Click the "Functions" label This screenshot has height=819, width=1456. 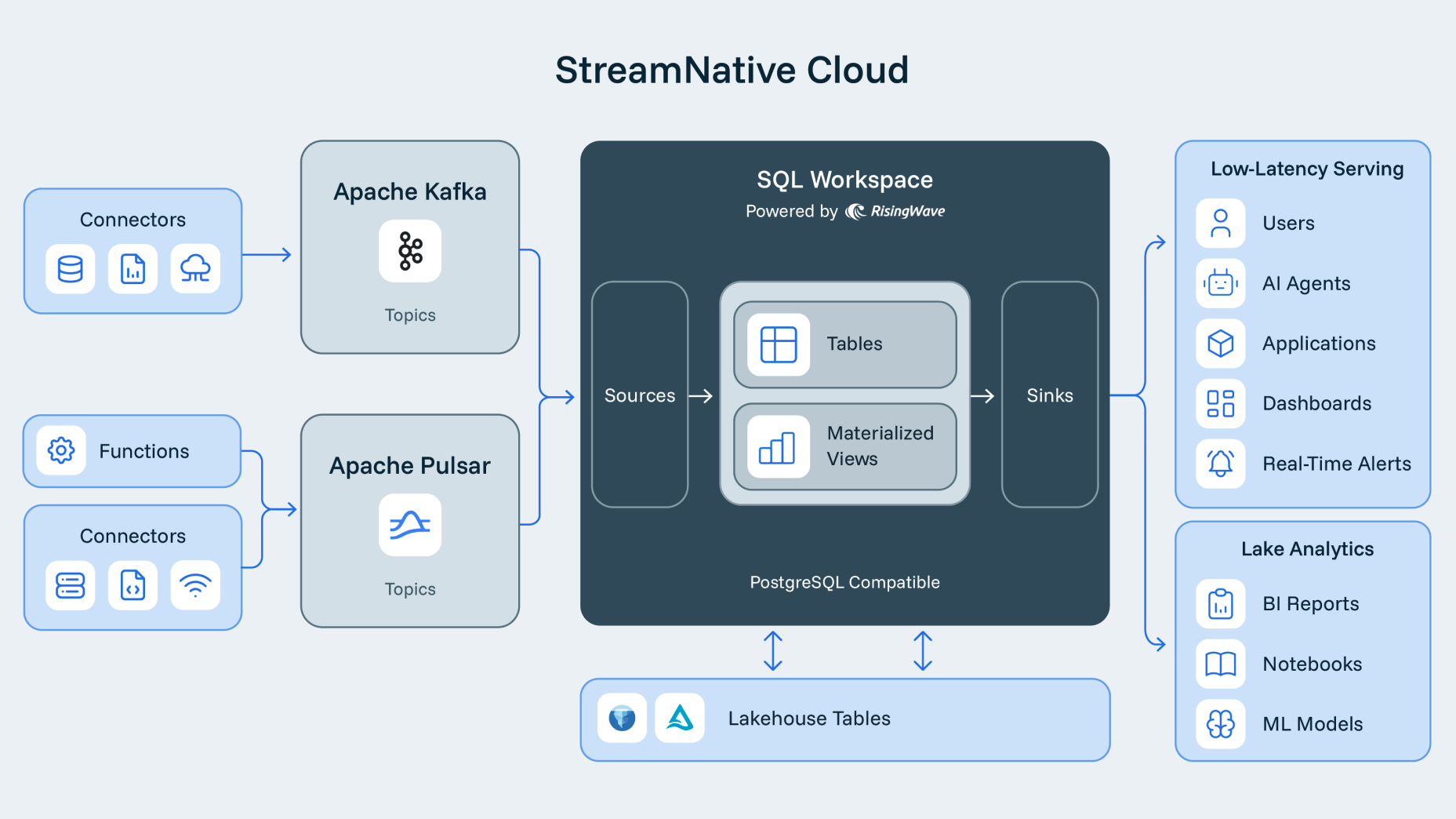(144, 451)
